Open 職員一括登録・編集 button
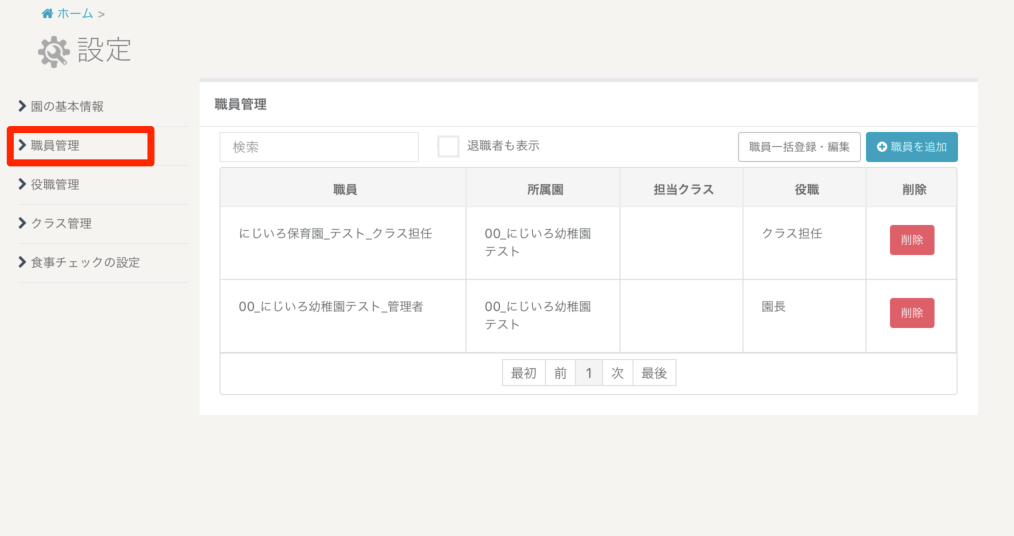This screenshot has height=536, width=1014. coord(799,147)
